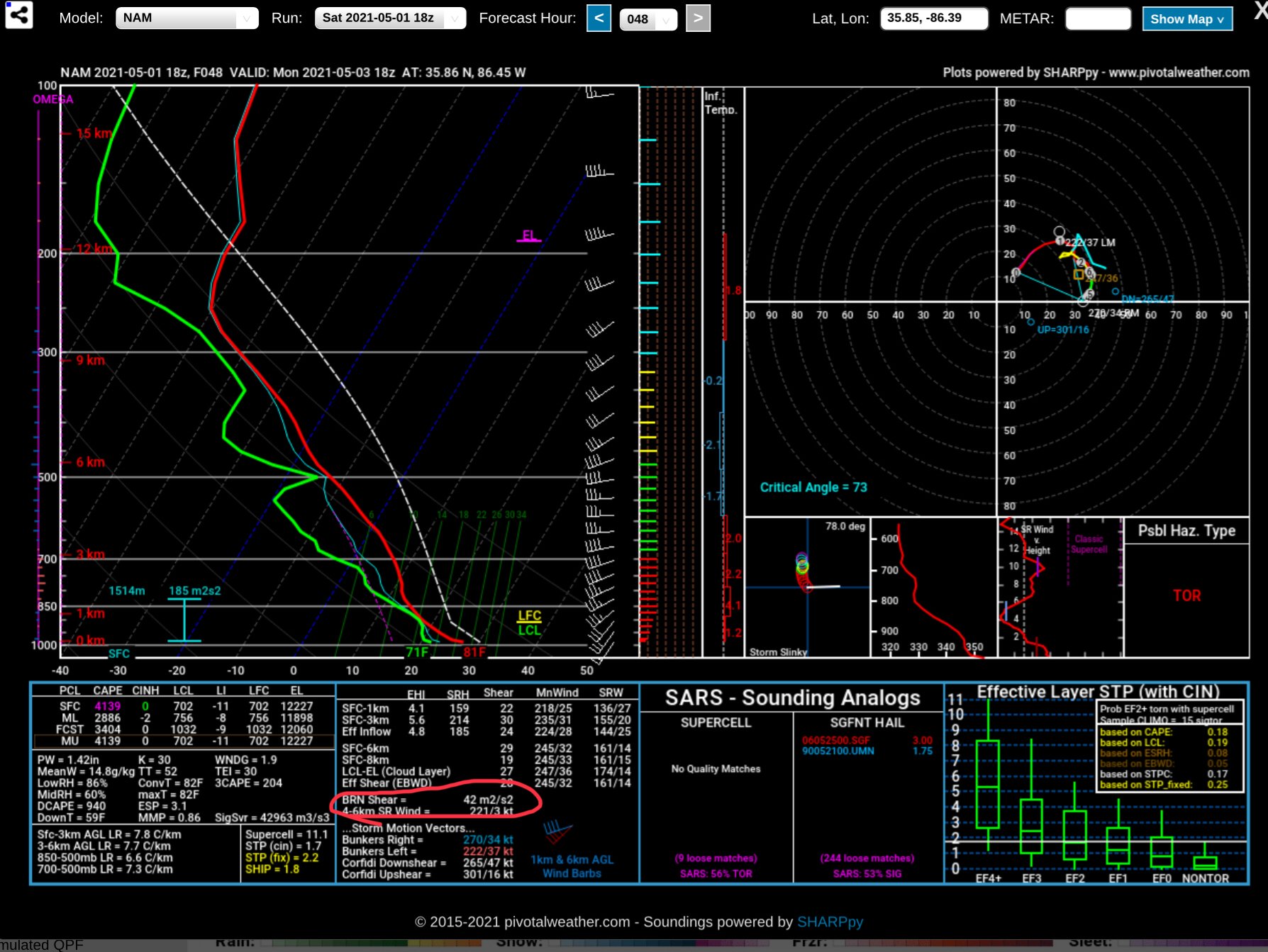This screenshot has width=1268, height=952.
Task: Click the Corfidi Downshear 265/47 kt value
Action: [x=488, y=863]
